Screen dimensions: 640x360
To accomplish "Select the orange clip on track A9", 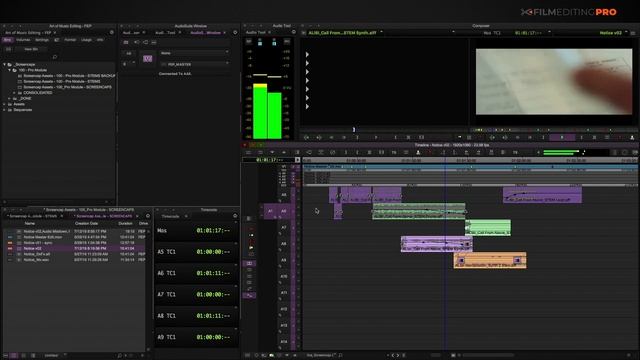I will coord(490,260).
